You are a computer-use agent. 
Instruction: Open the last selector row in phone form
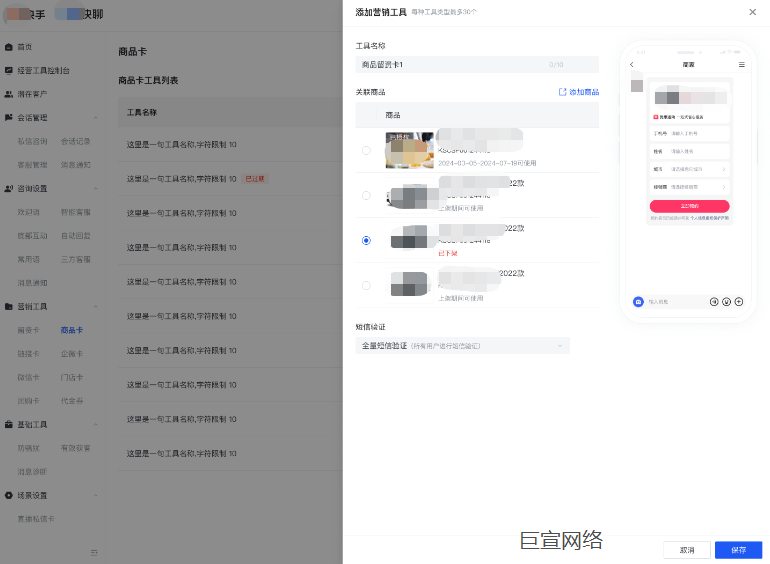click(689, 187)
